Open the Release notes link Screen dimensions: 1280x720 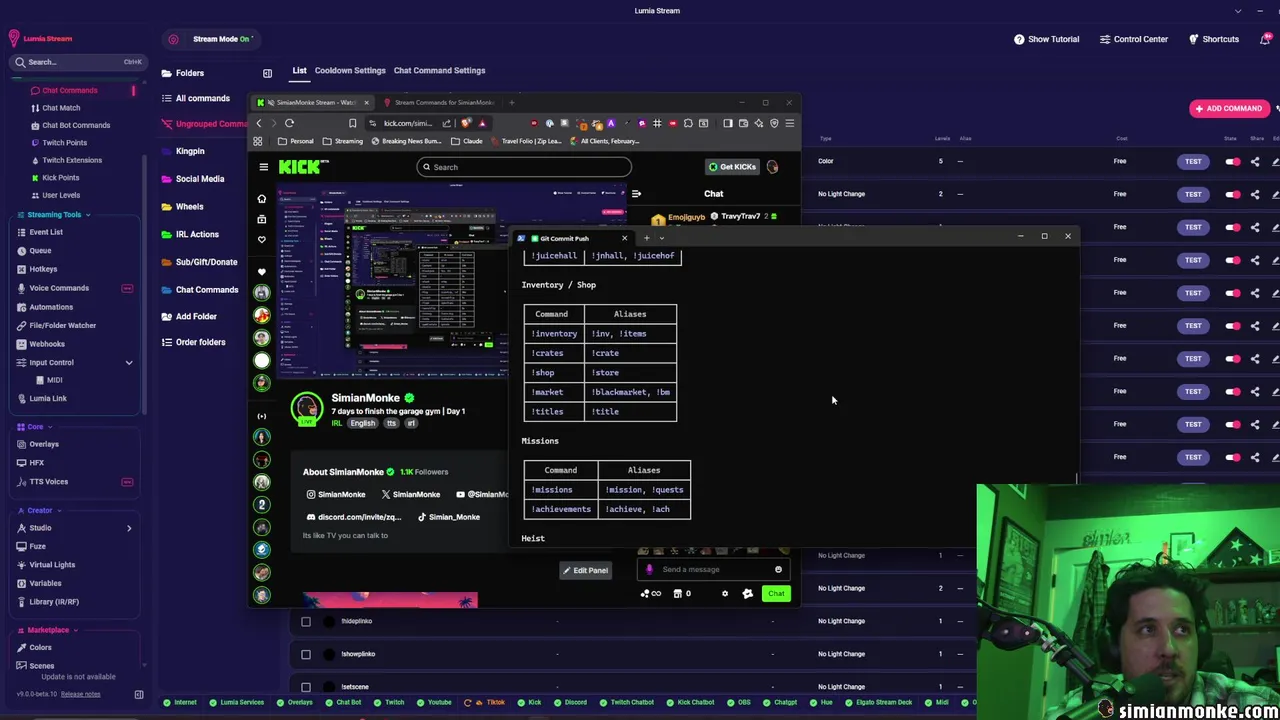coord(80,694)
